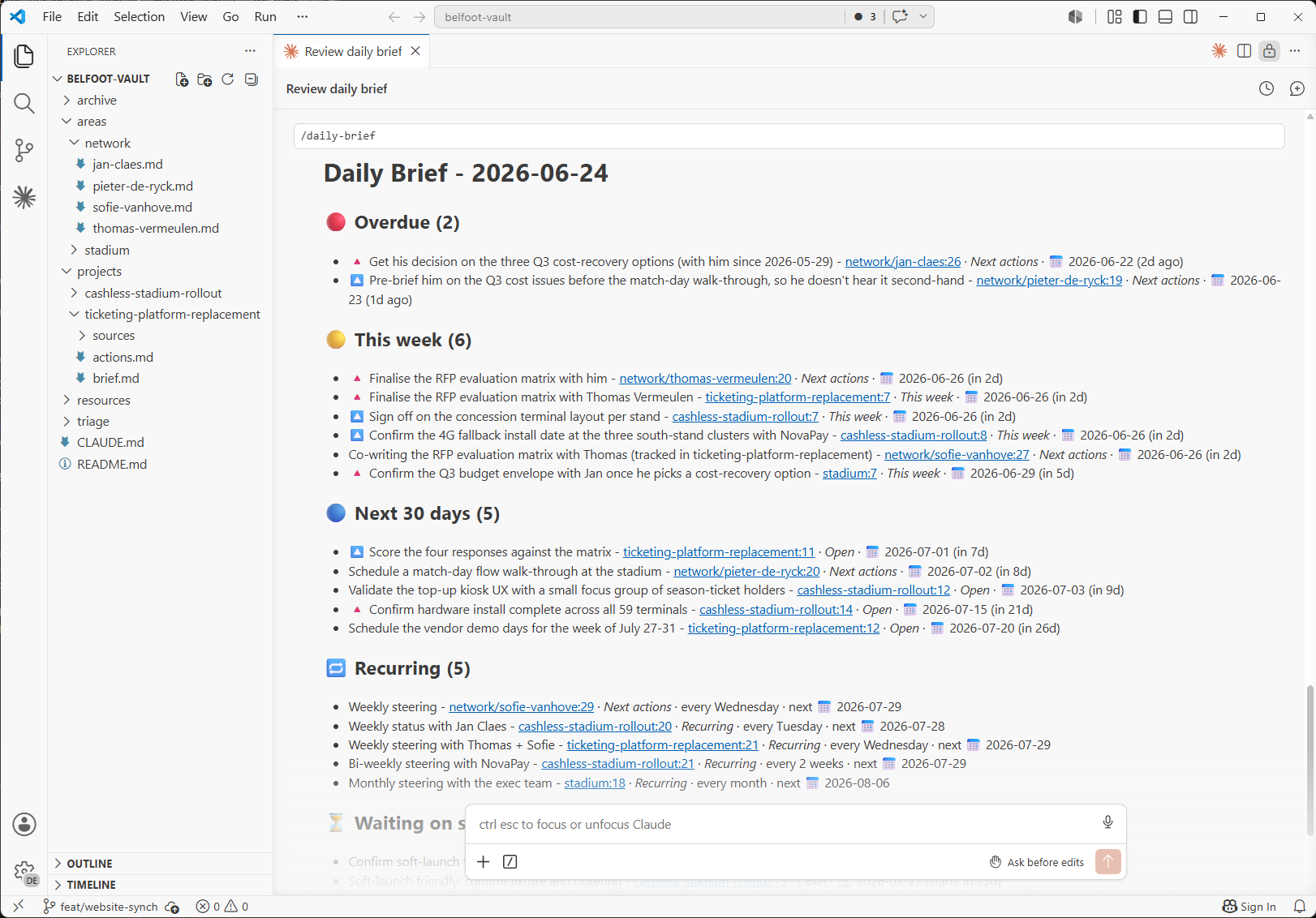Open the network/jan-claes:26 link

pyautogui.click(x=902, y=261)
